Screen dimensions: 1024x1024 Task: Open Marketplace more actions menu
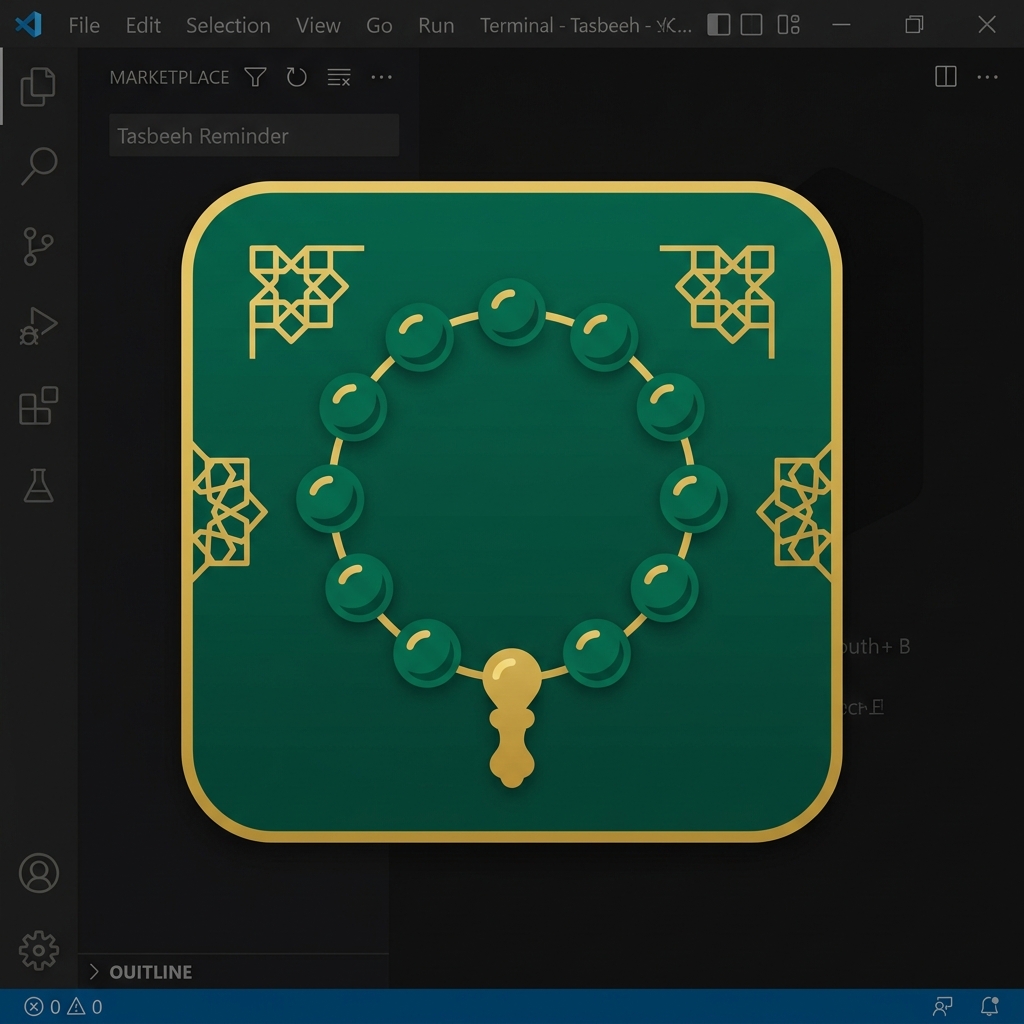381,77
